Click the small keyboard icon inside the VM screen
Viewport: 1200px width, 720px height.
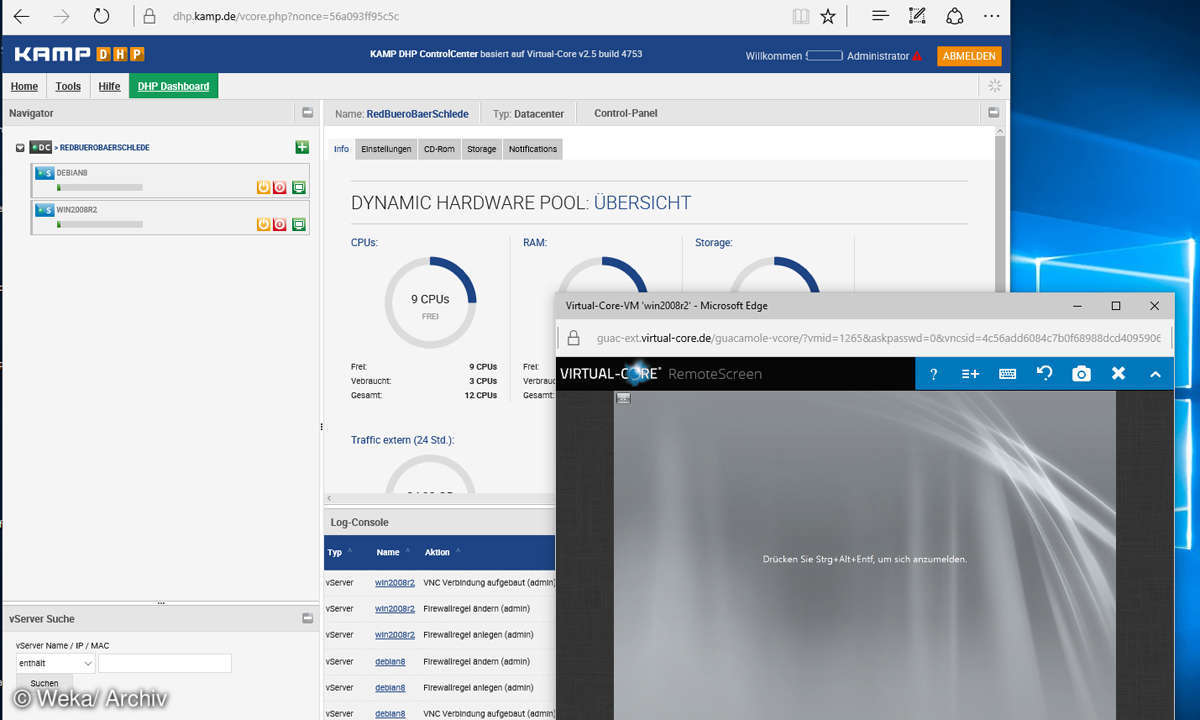623,398
